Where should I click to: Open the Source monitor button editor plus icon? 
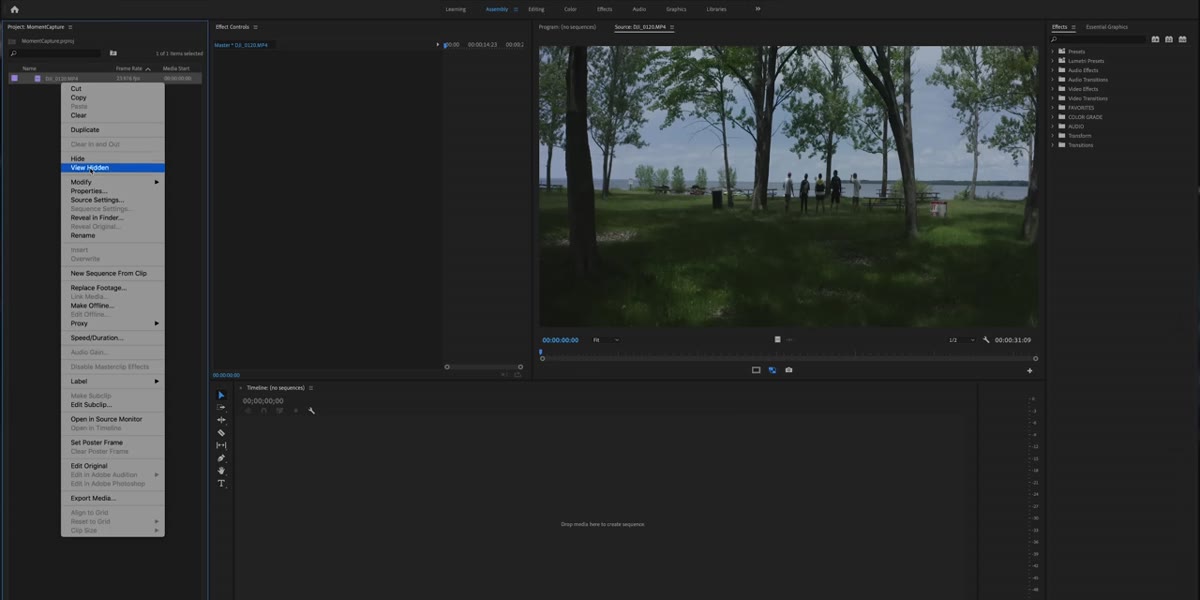coord(1029,371)
